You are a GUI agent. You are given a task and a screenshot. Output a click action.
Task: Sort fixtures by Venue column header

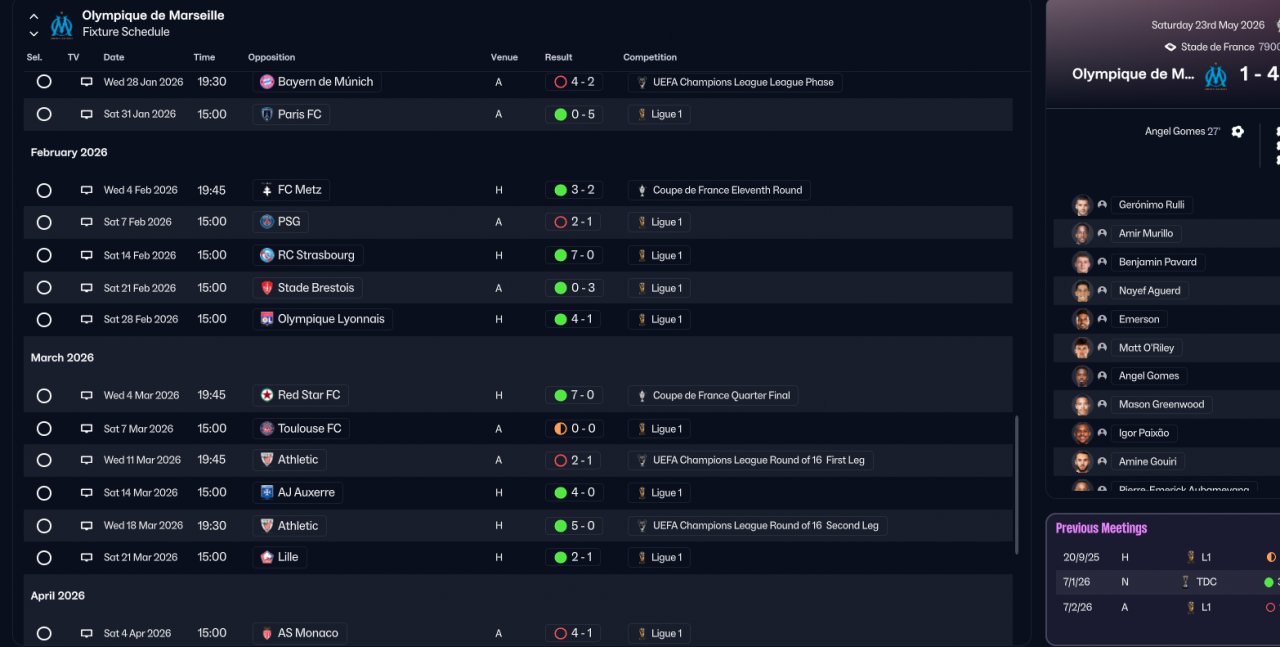(x=504, y=57)
